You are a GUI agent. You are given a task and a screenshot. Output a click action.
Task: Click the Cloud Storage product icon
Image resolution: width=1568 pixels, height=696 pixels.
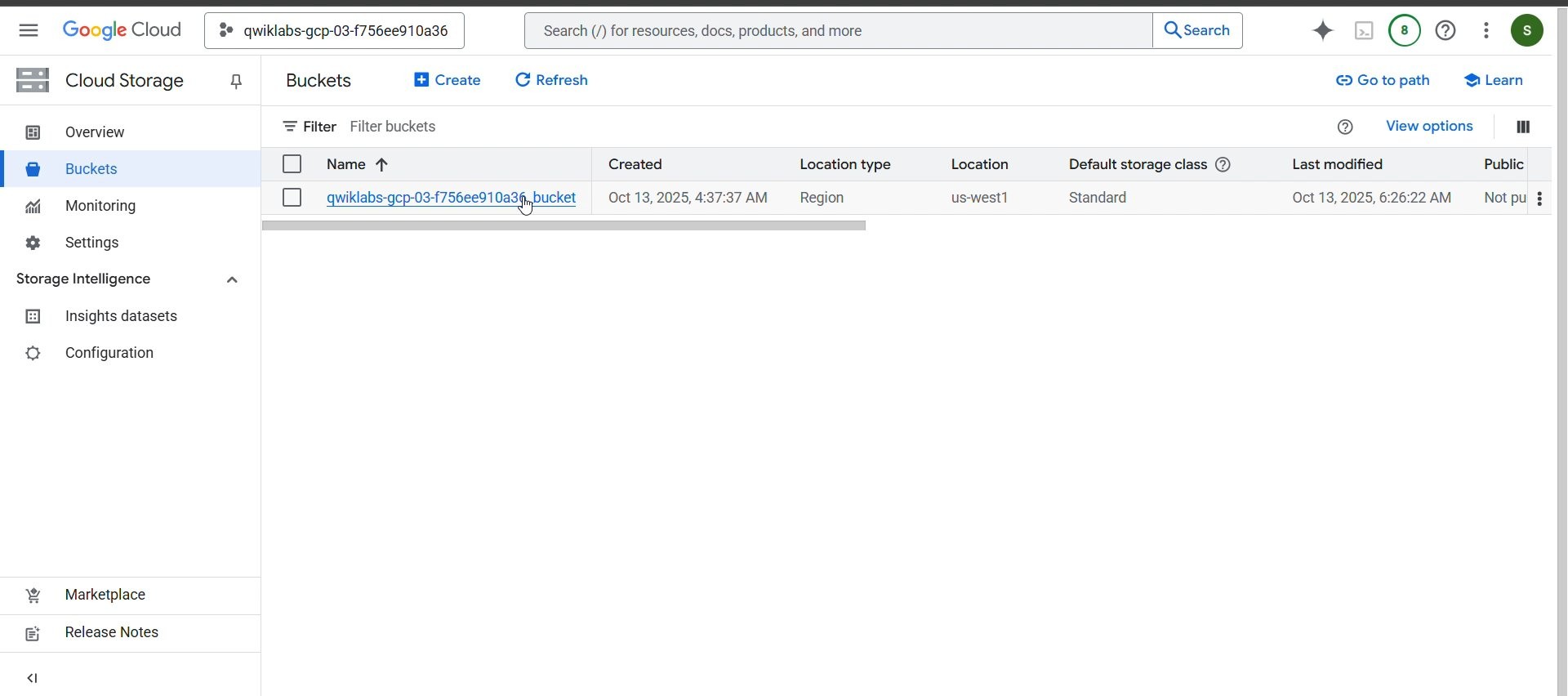coord(33,80)
